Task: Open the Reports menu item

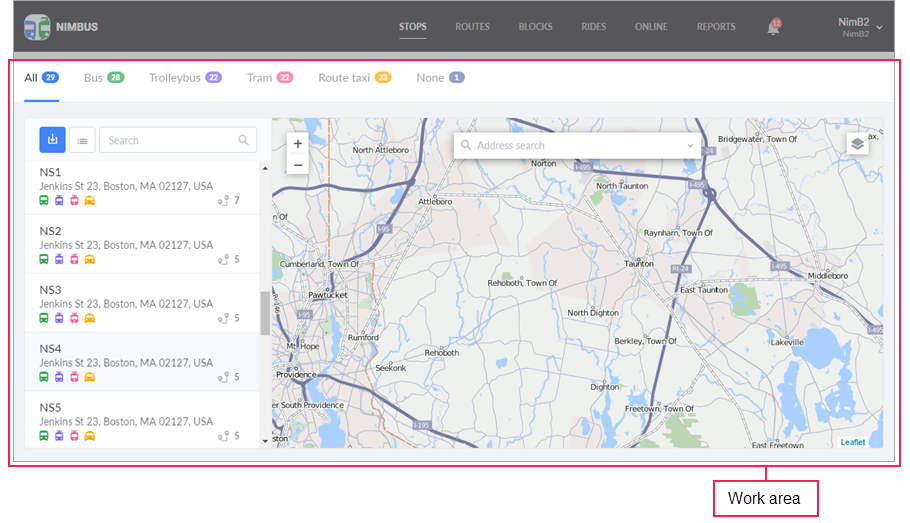Action: (x=716, y=27)
